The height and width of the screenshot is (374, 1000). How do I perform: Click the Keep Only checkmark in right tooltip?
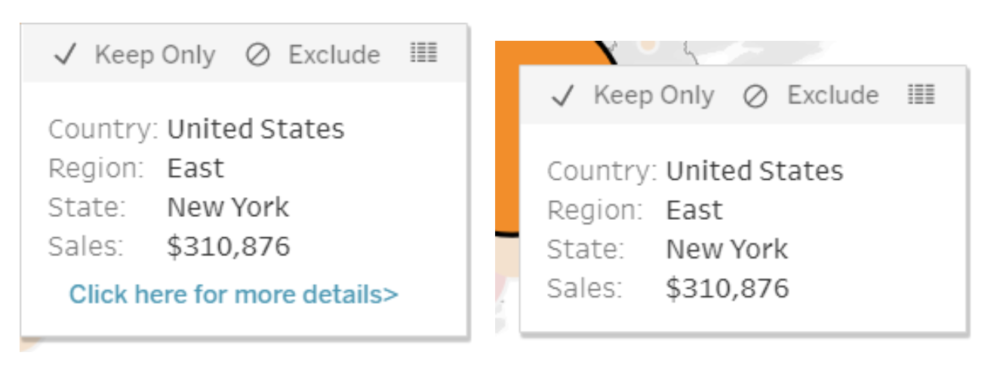pos(563,96)
